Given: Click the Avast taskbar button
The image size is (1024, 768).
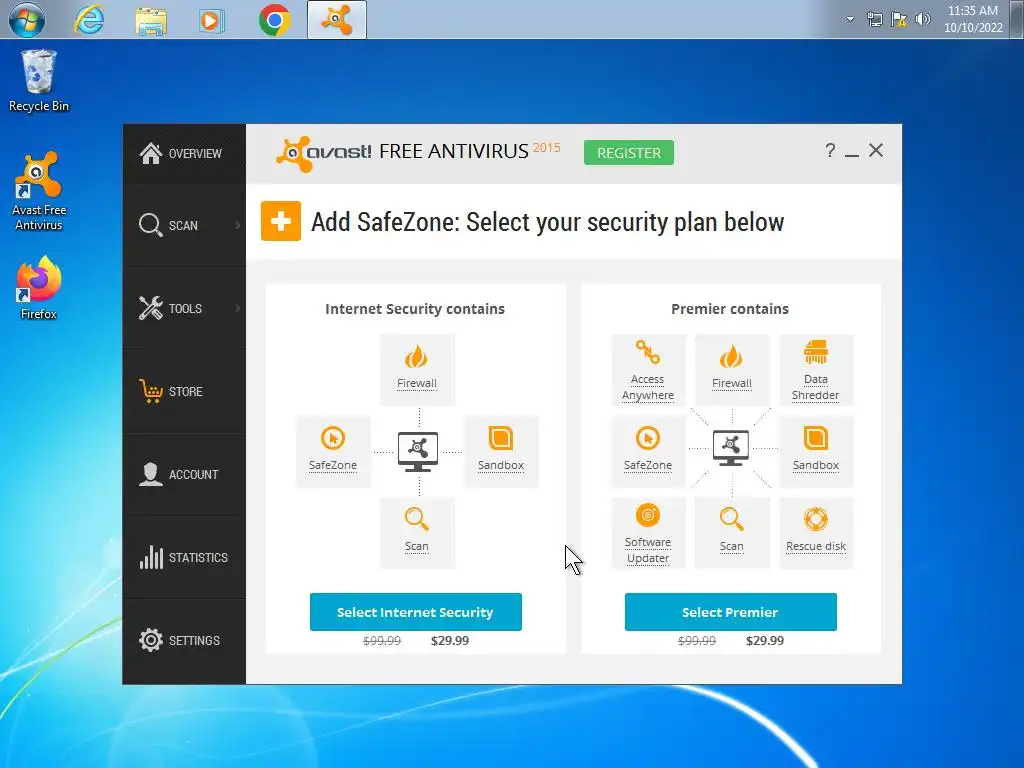Looking at the screenshot, I should [336, 20].
